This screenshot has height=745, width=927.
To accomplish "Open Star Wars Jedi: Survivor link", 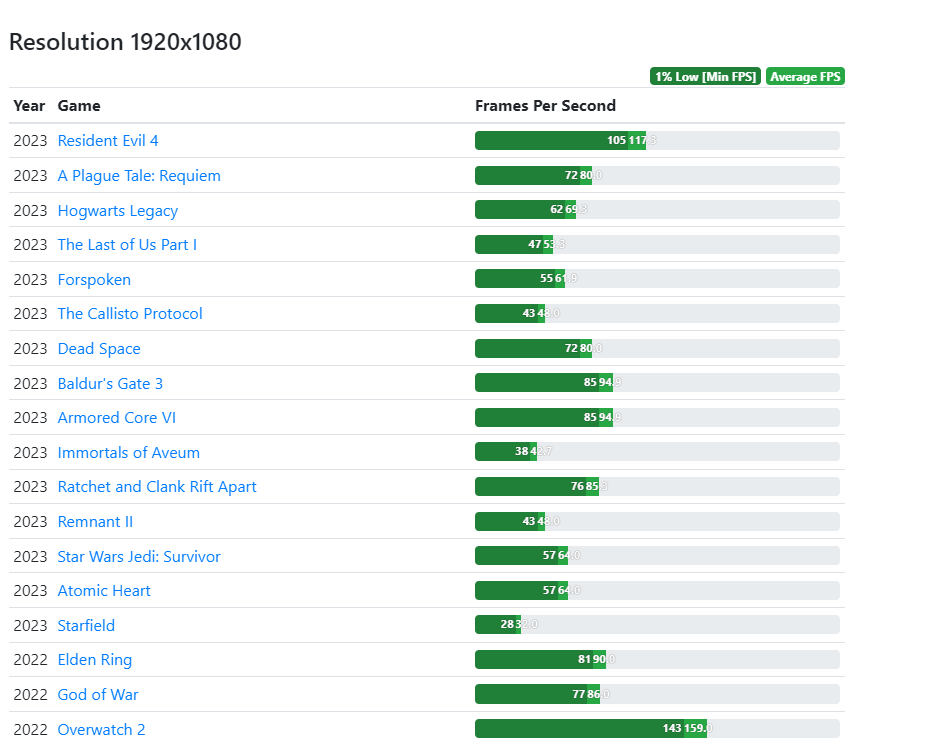I will point(139,557).
